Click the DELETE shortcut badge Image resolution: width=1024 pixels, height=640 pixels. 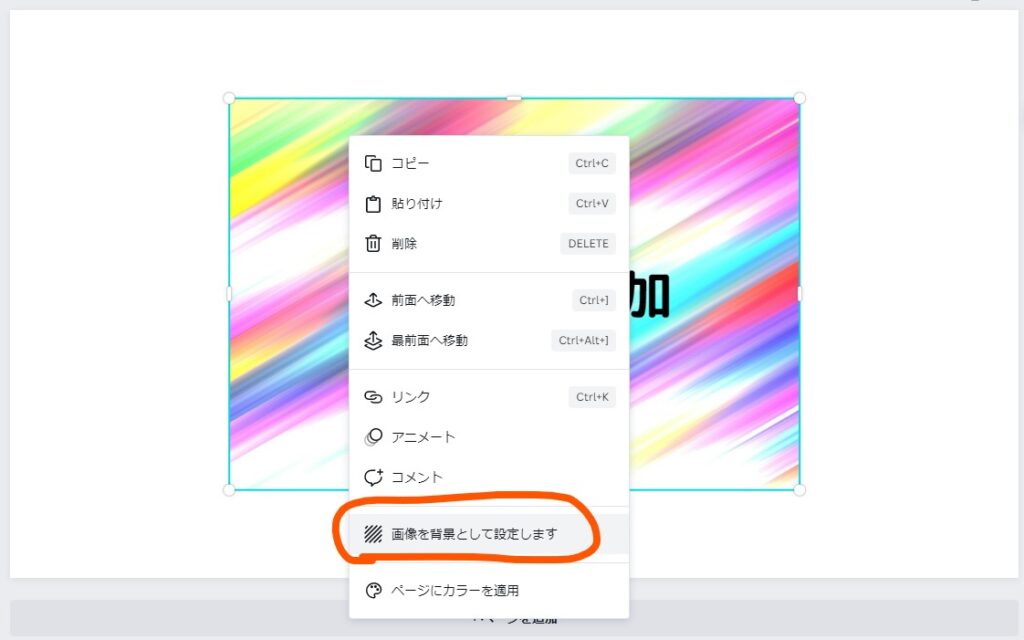pyautogui.click(x=588, y=244)
